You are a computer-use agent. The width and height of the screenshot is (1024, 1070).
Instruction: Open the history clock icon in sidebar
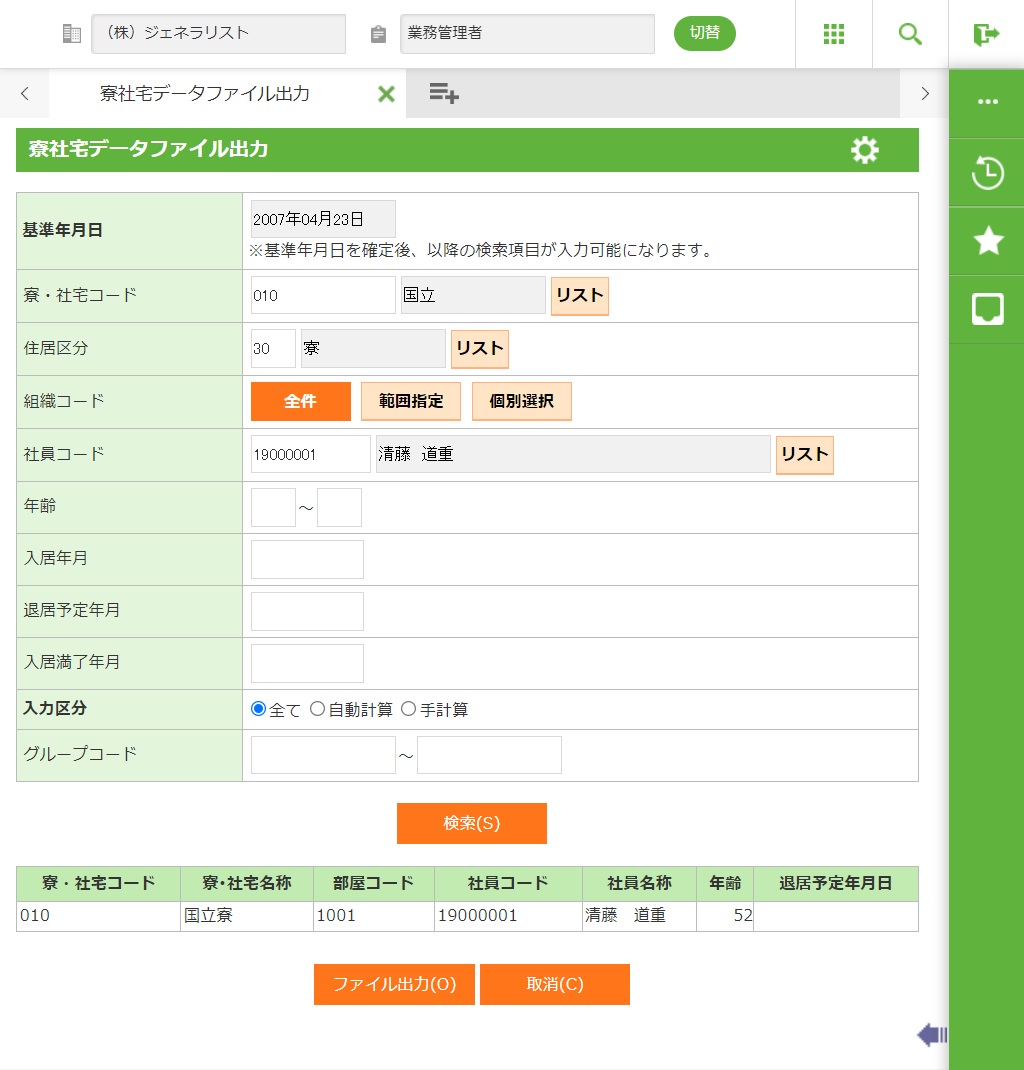(x=987, y=173)
